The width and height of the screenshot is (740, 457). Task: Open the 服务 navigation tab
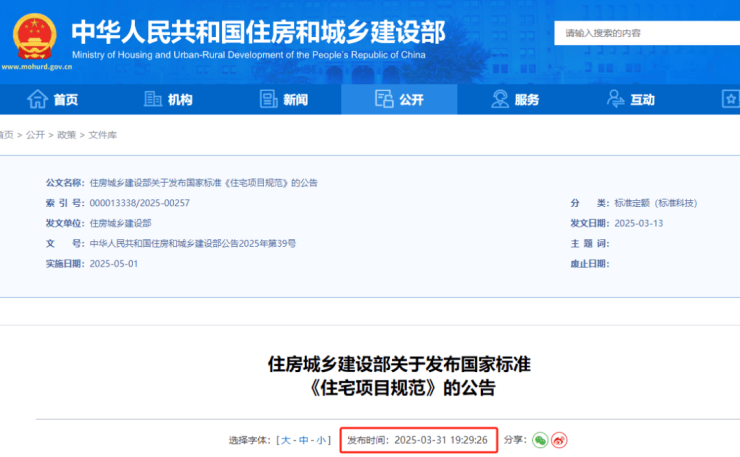pos(515,99)
